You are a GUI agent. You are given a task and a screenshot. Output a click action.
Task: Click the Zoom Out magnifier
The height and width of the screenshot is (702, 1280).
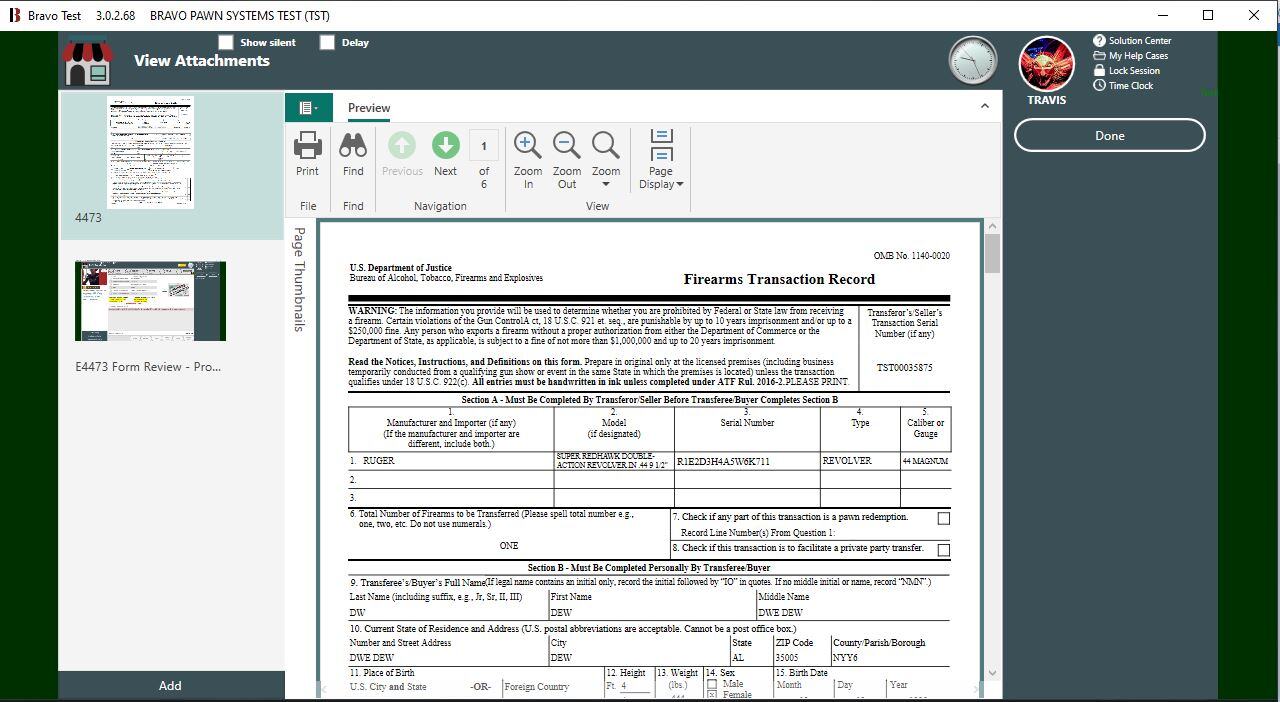[567, 146]
